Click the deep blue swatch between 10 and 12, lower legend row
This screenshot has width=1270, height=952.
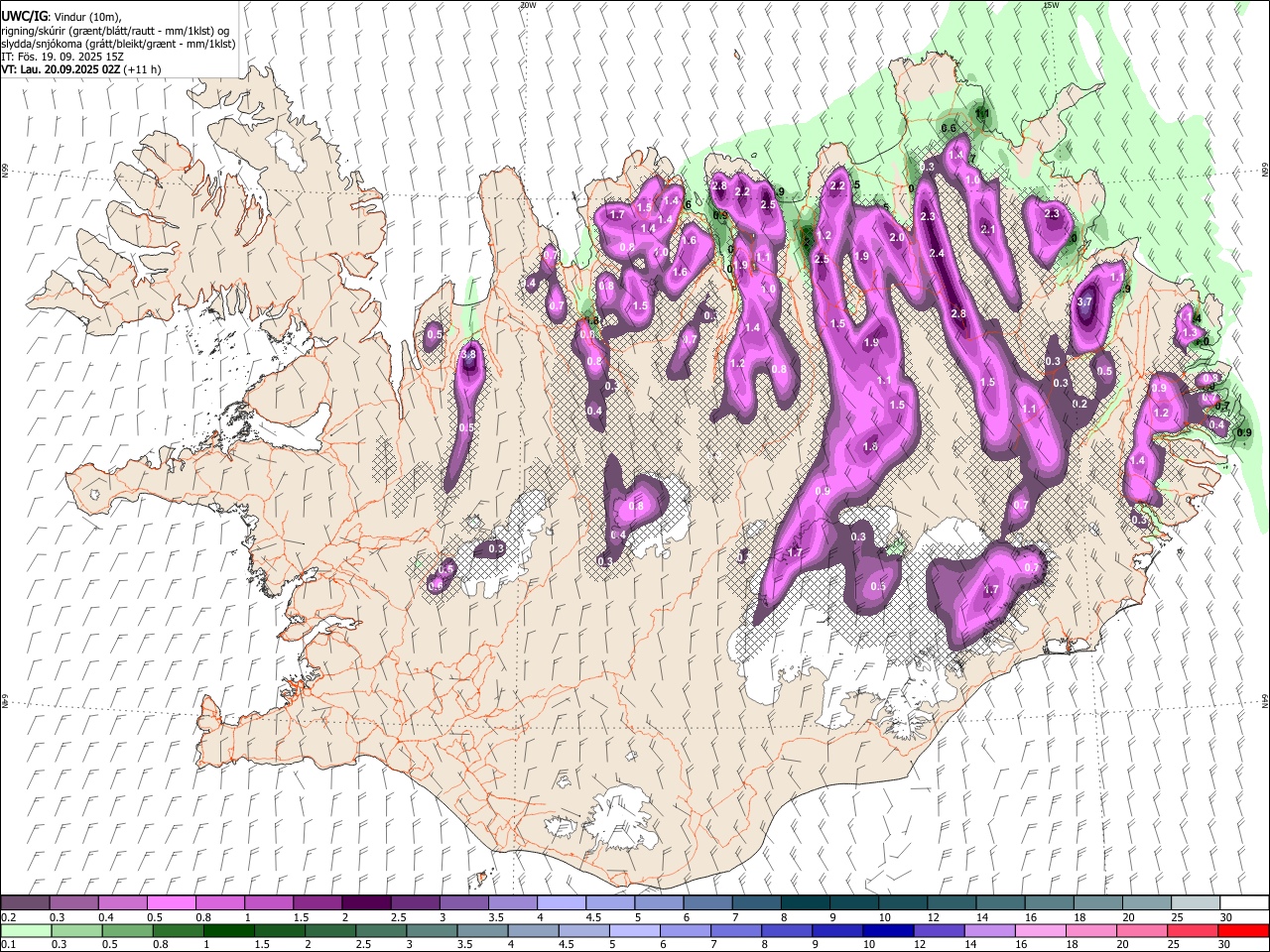pos(887,931)
